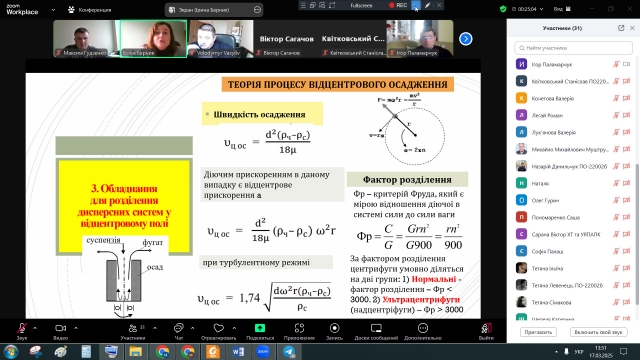Open the Conference tab at top

[x=90, y=10]
